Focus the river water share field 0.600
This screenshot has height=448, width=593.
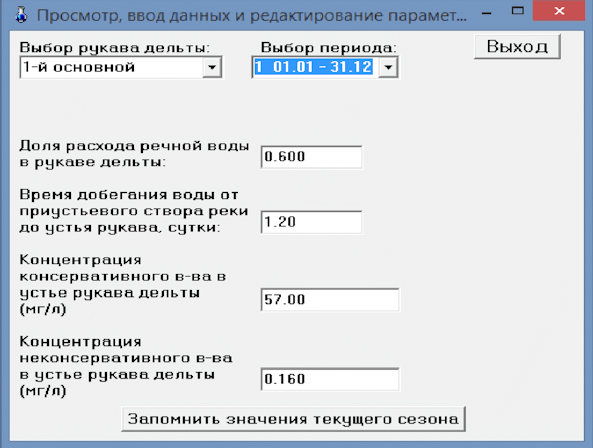(311, 157)
